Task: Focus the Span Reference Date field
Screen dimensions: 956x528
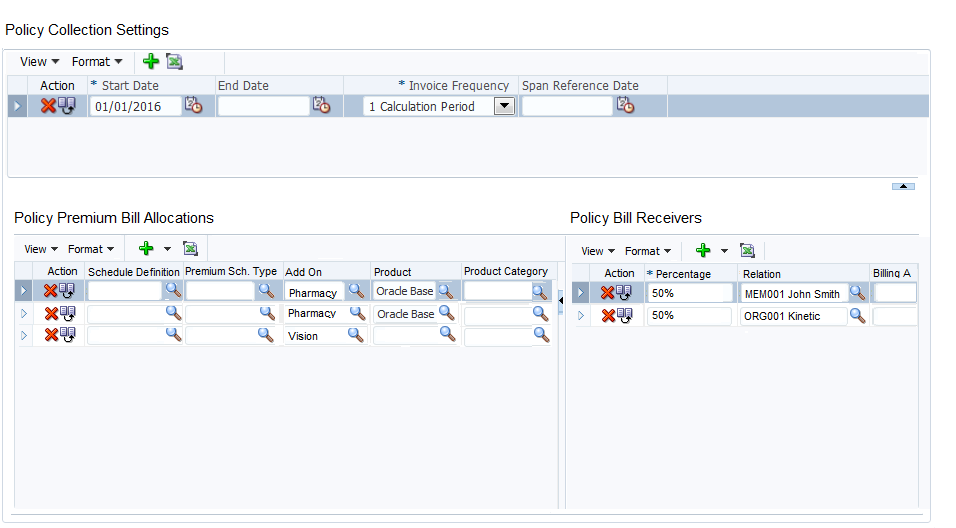Action: click(567, 106)
